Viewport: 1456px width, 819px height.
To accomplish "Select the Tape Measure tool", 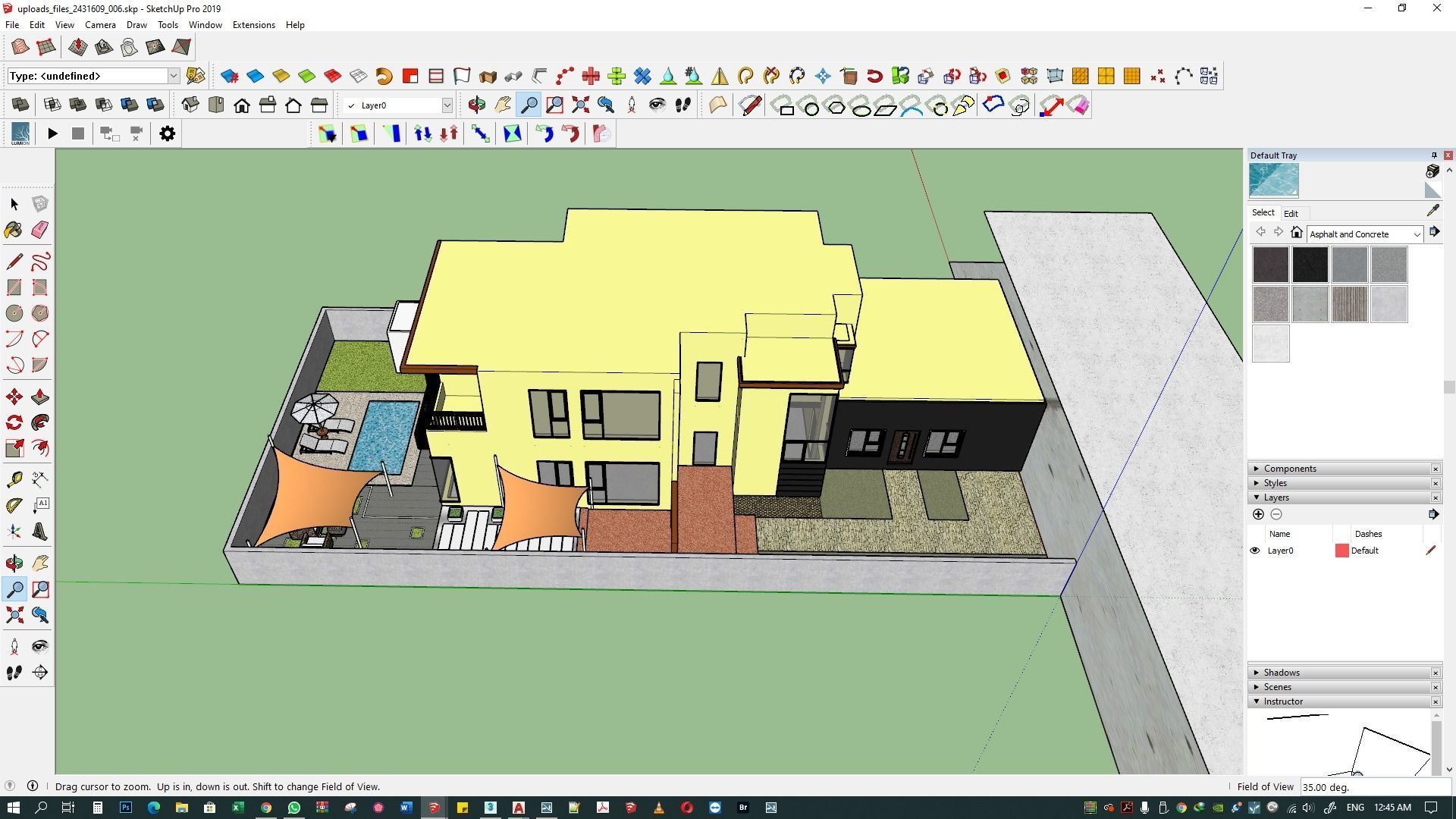I will (x=14, y=479).
